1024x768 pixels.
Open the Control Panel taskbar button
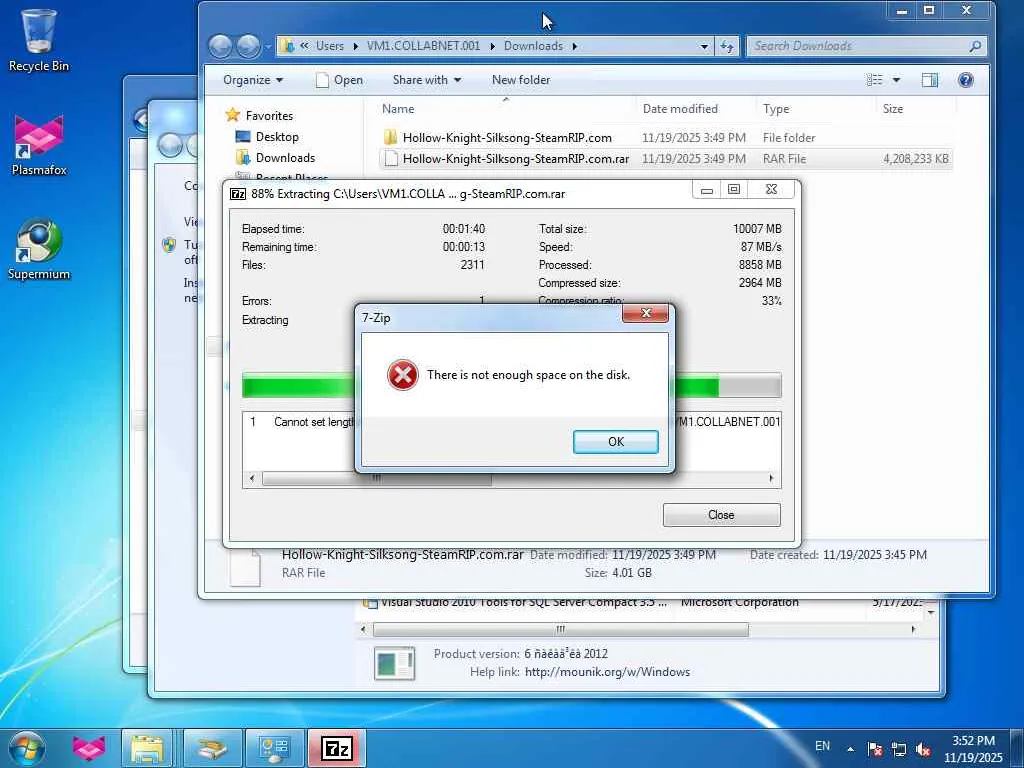pos(274,748)
